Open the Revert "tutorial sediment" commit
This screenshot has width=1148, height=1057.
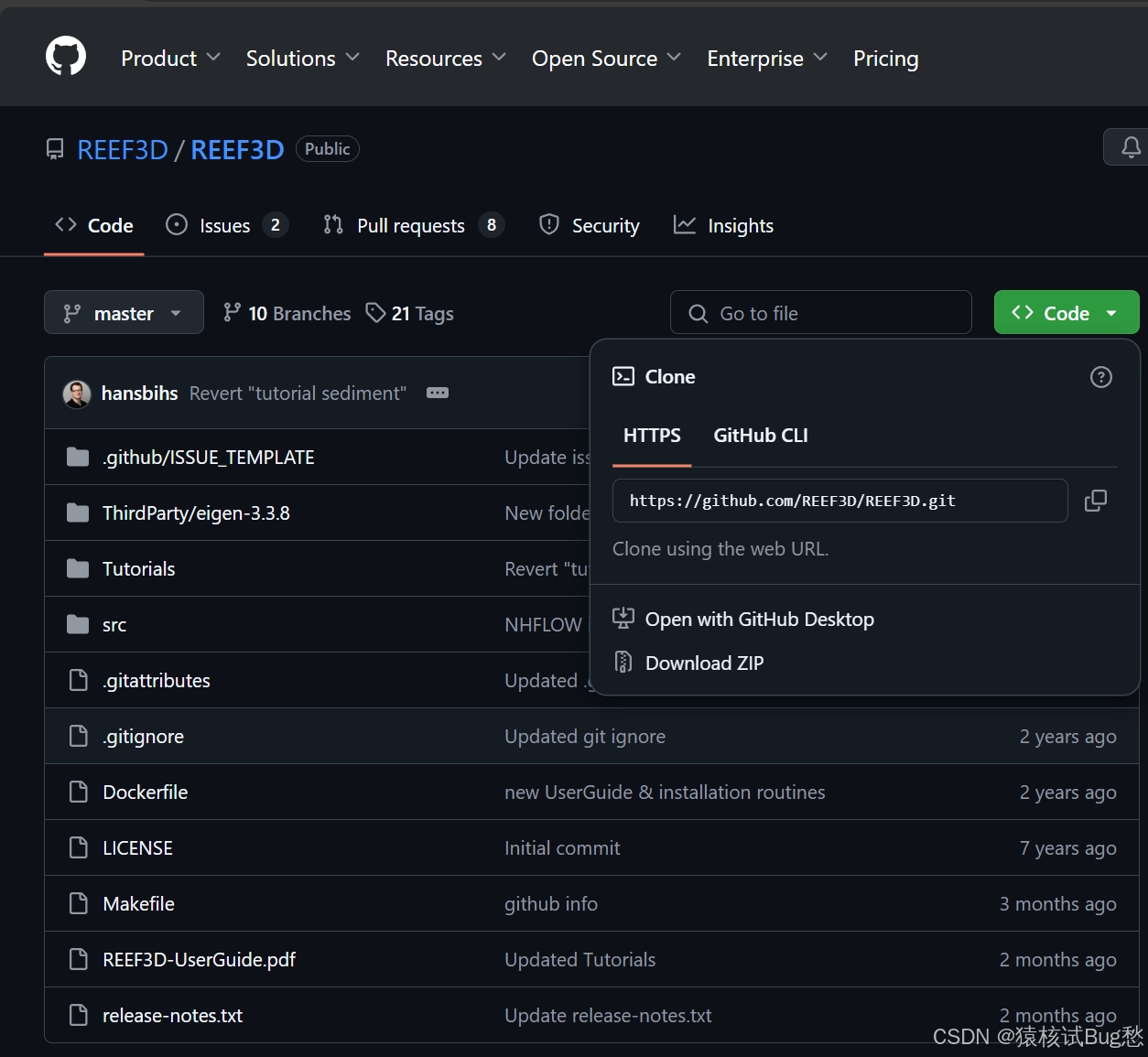[x=298, y=393]
